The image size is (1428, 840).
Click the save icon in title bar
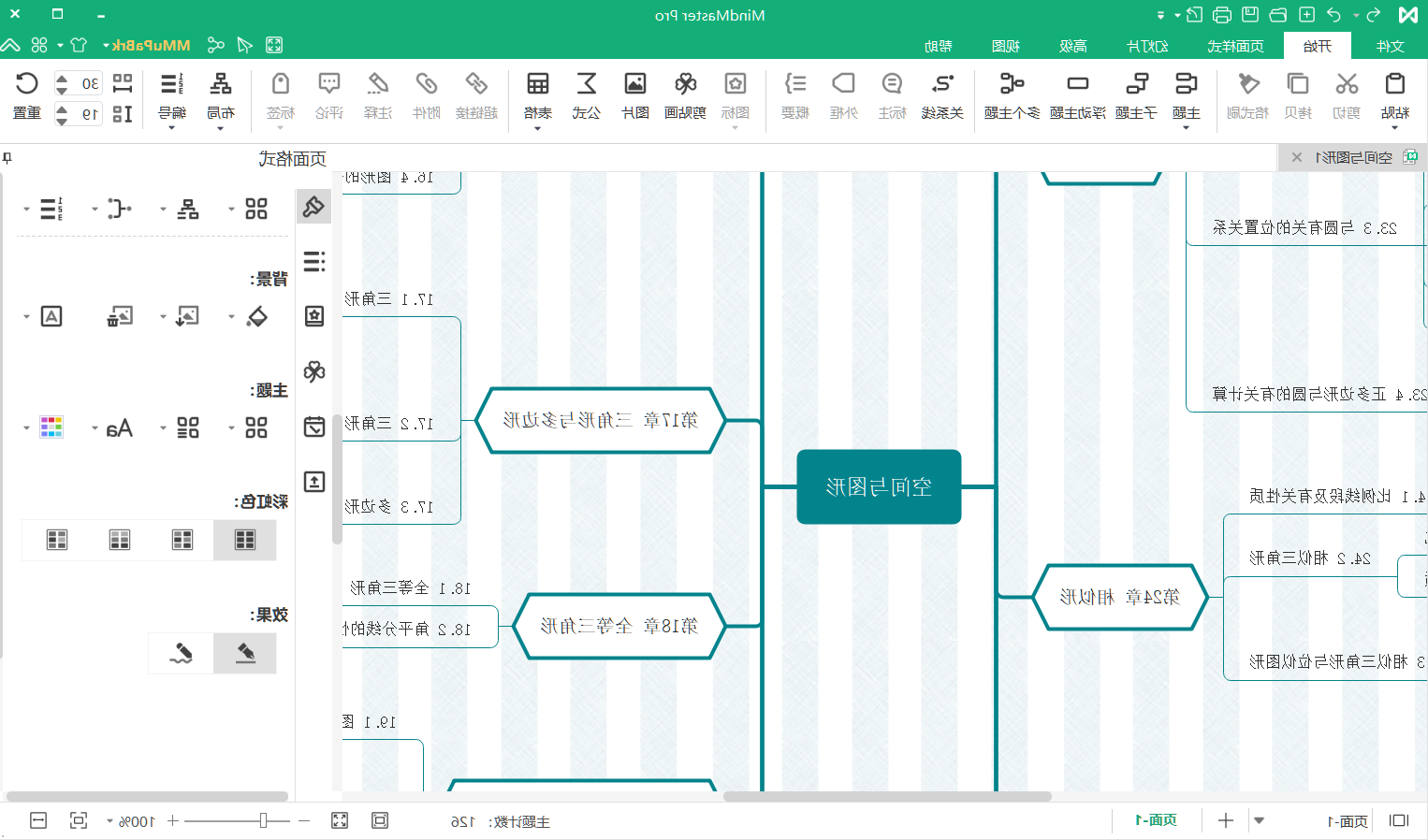click(x=1250, y=15)
